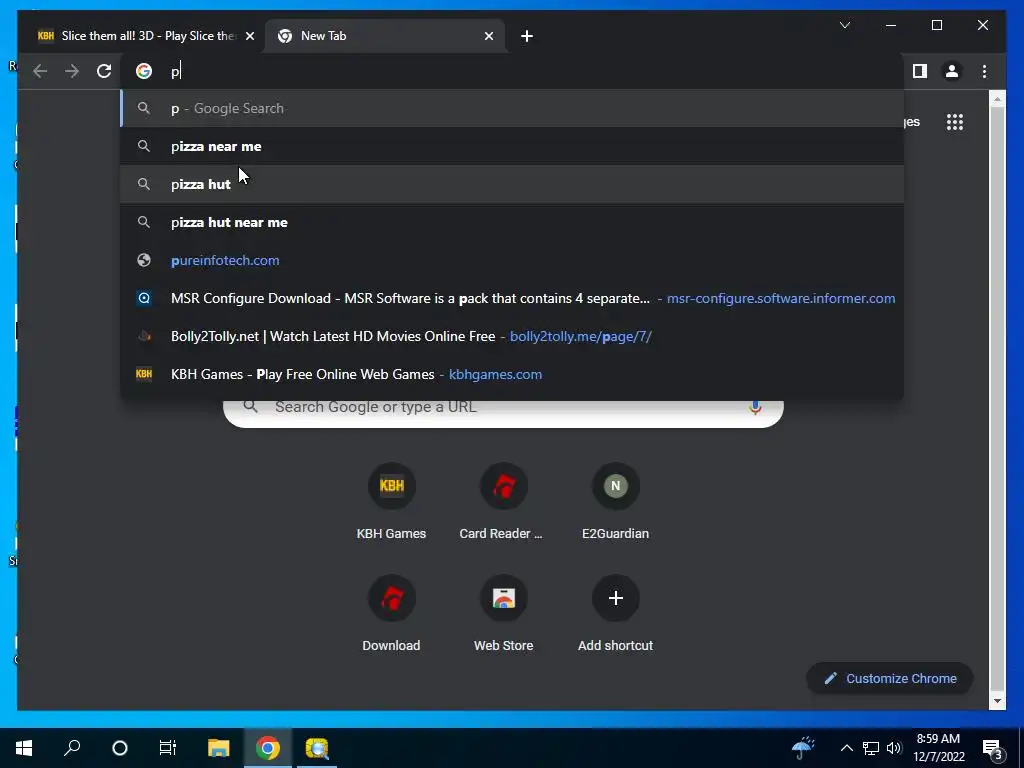Open the notification center icon

pyautogui.click(x=993, y=749)
